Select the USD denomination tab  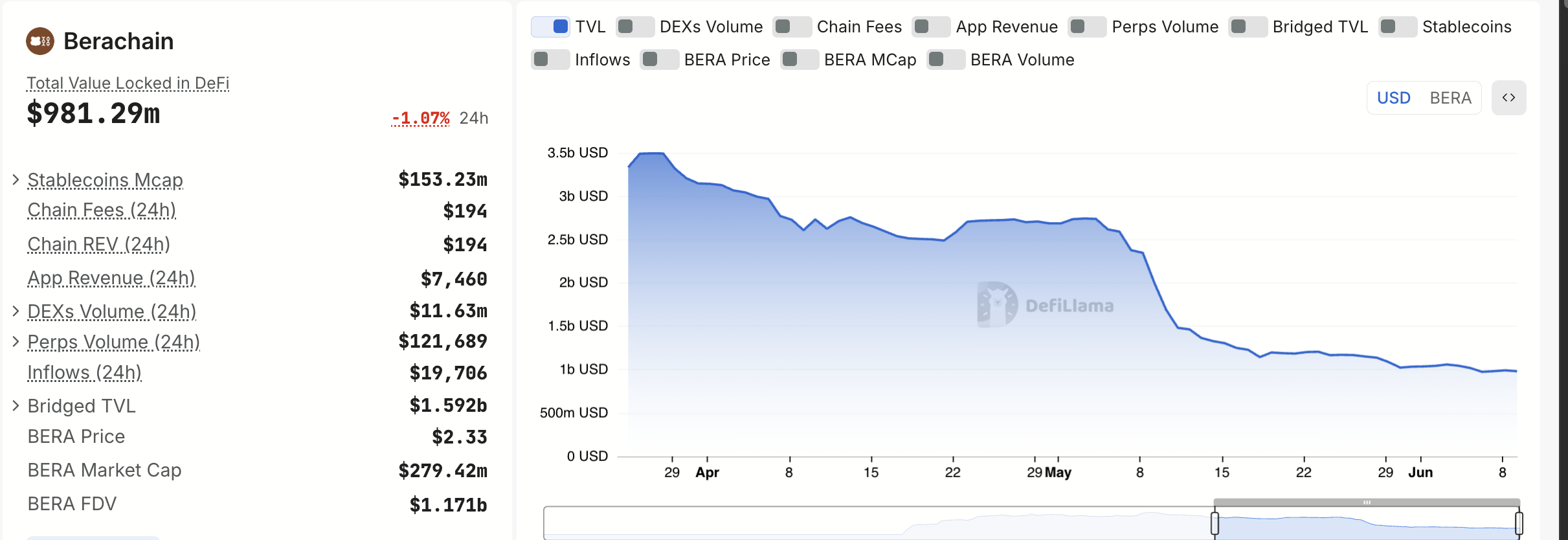[1393, 98]
